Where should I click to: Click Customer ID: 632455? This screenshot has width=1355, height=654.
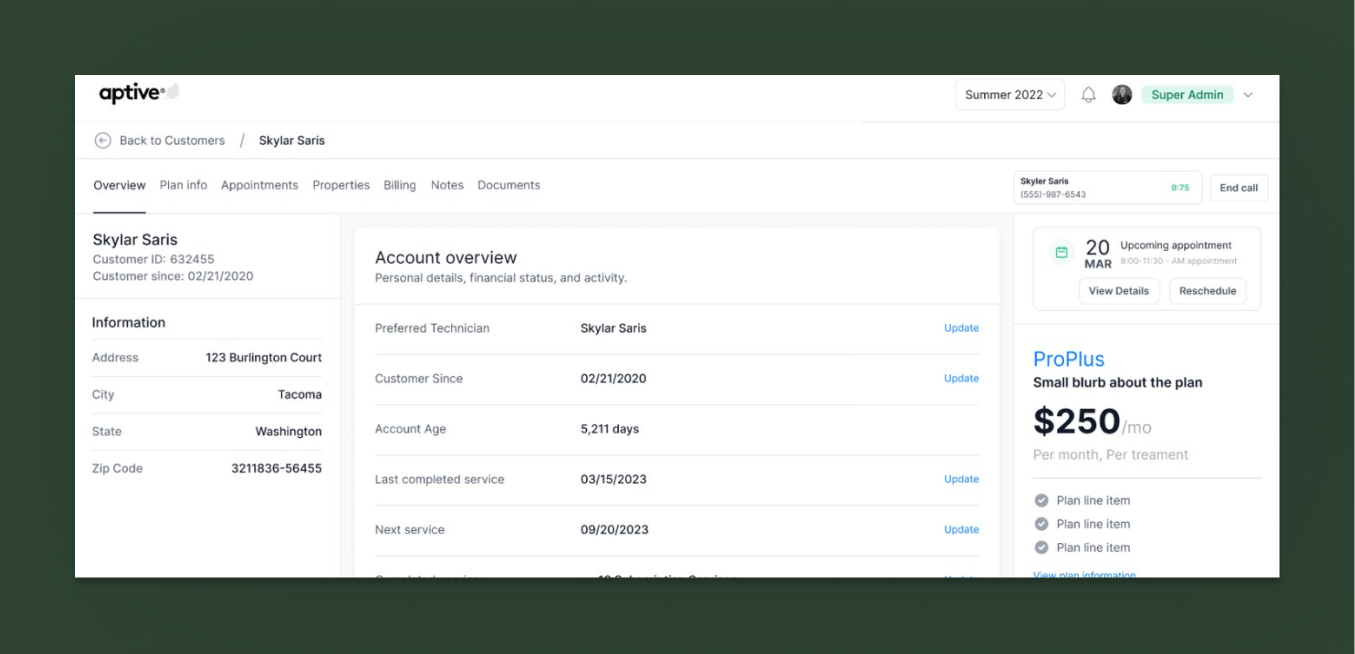(153, 259)
